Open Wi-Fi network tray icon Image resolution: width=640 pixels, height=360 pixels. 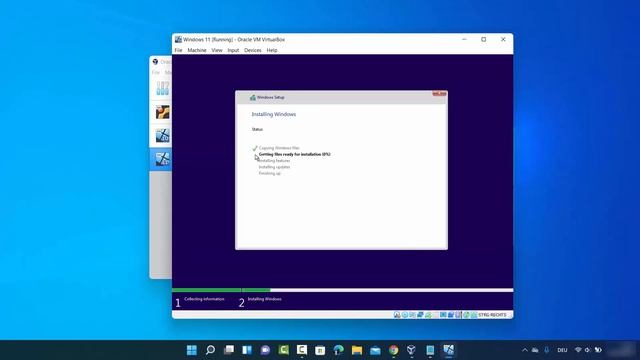578,350
